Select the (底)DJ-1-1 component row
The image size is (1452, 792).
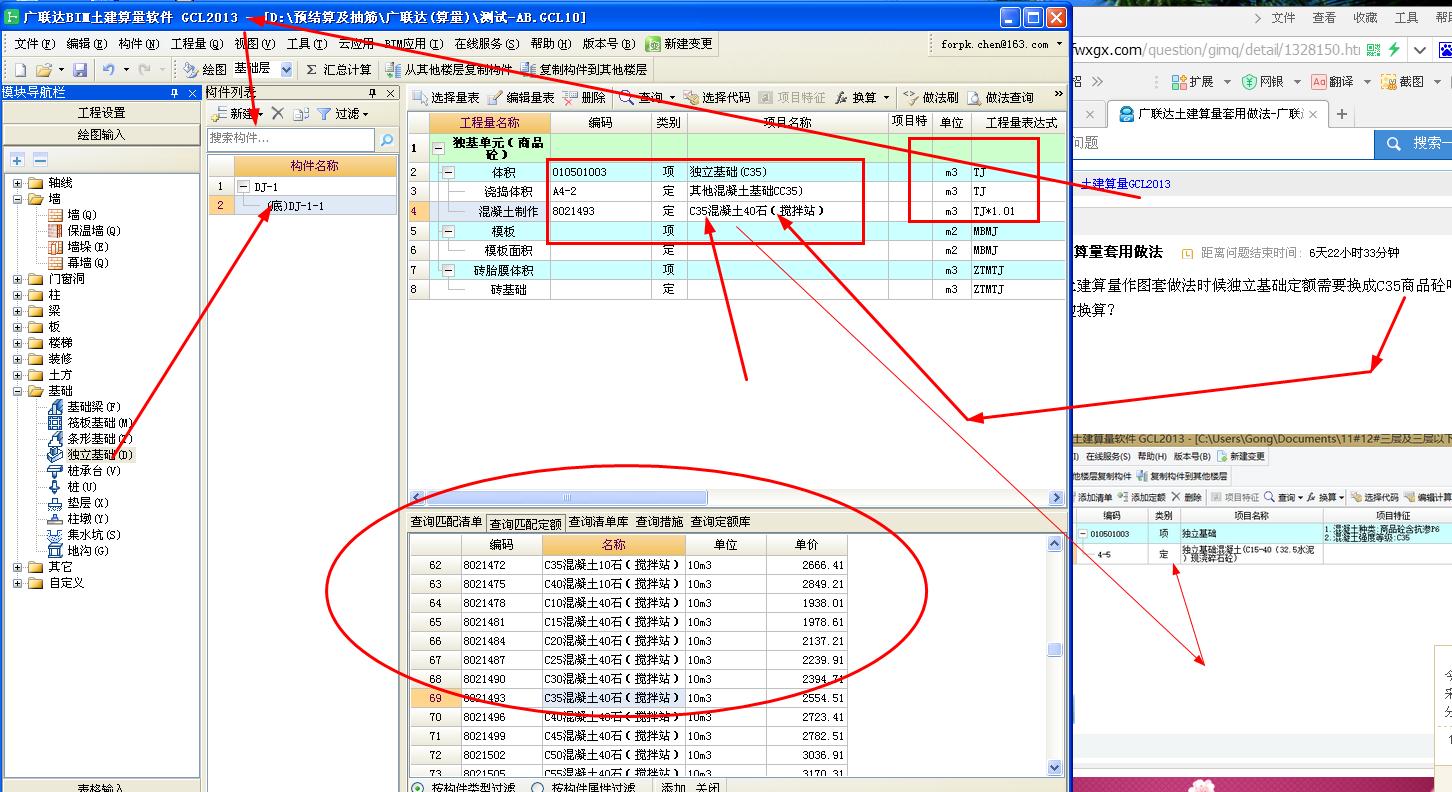pos(303,206)
